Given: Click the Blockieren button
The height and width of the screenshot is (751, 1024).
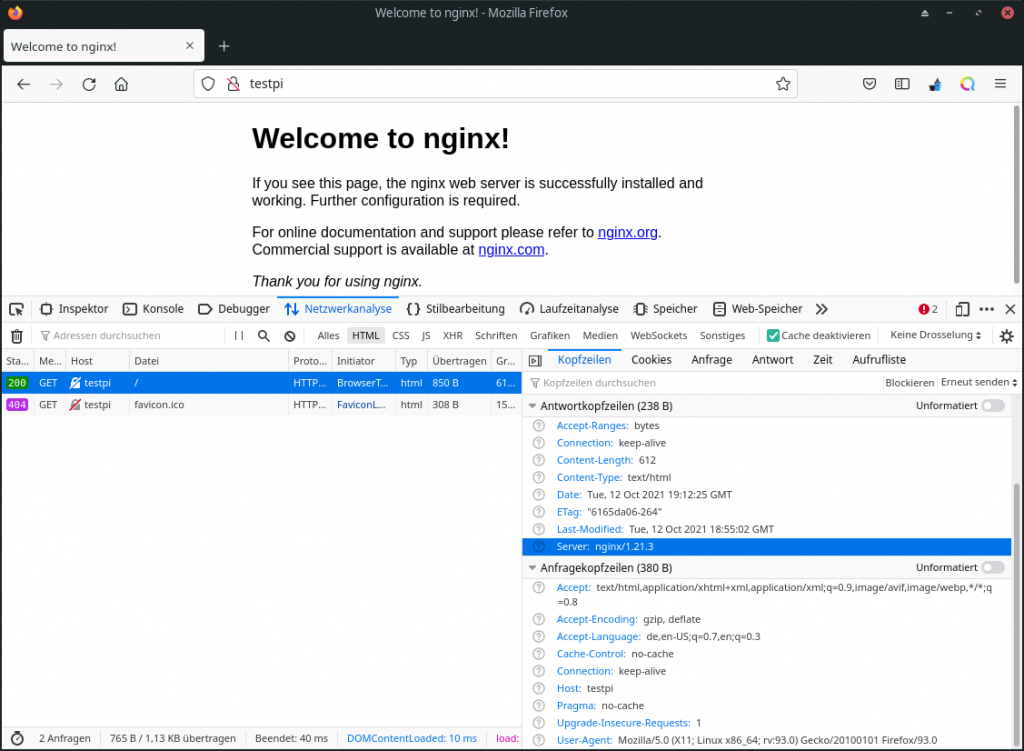Looking at the screenshot, I should 910,383.
